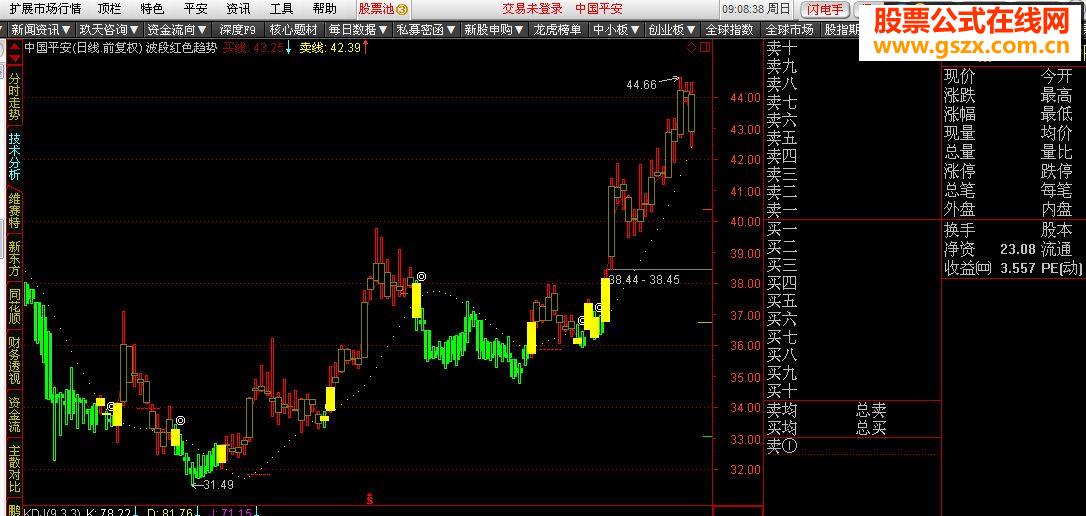Expand the 创业板 dropdown
Viewport: 1086px width, 516px height.
671,30
